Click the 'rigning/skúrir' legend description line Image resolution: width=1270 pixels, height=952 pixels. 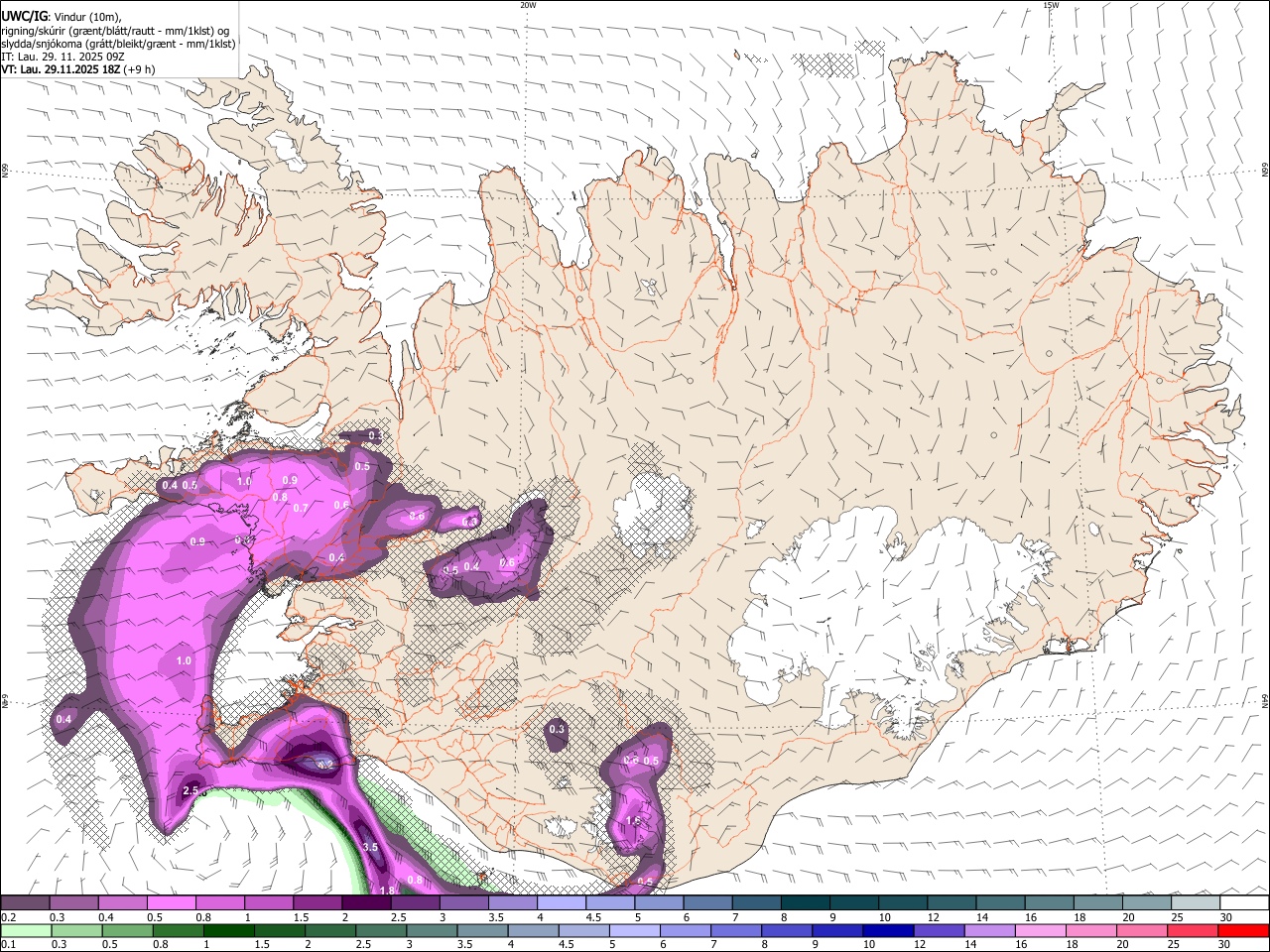tap(114, 30)
